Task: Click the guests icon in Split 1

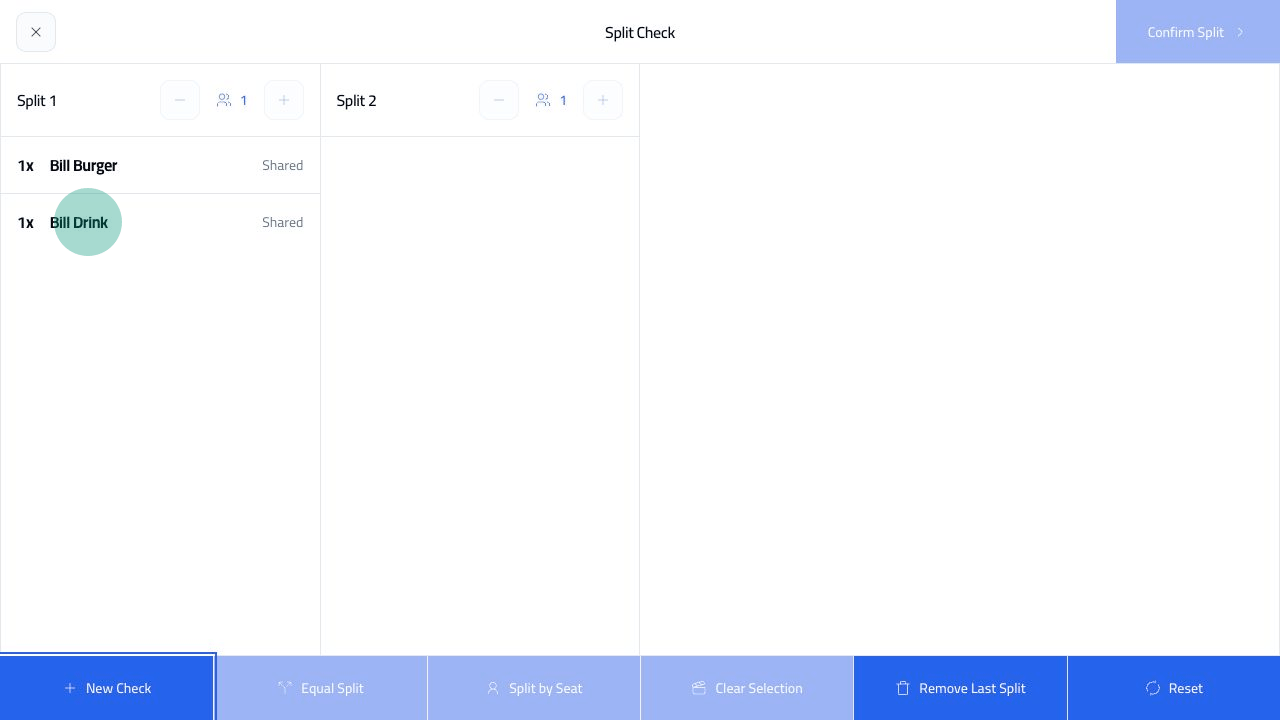Action: click(x=224, y=100)
